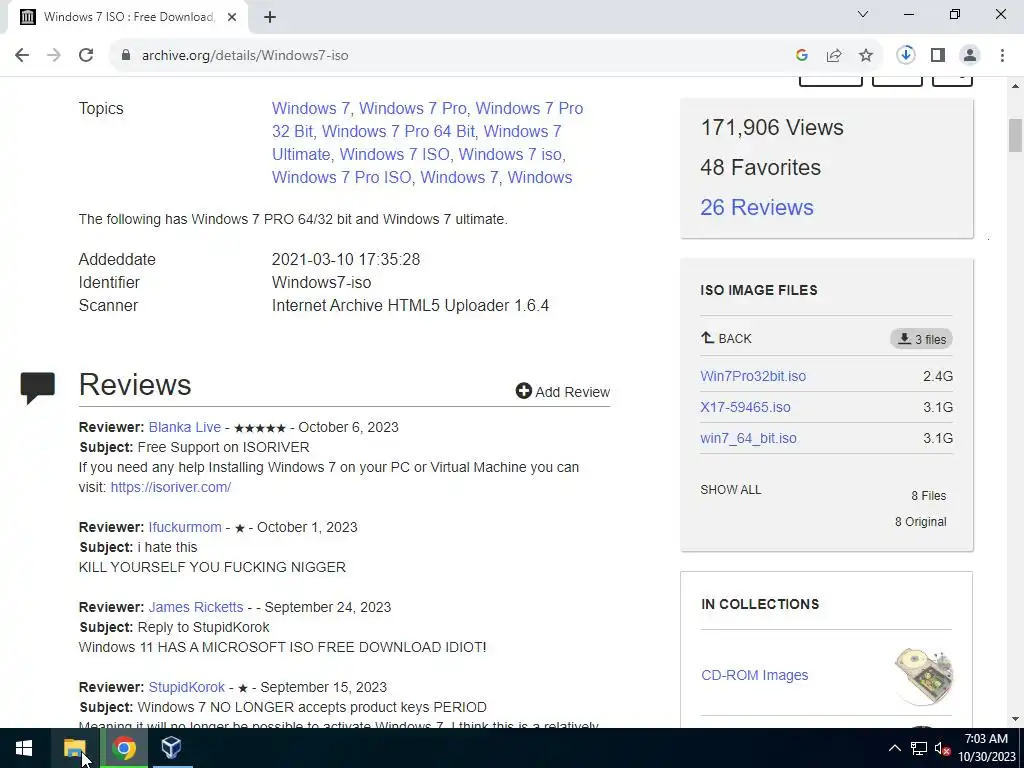
Task: Open Chrome three-dot menu
Action: pos(1002,56)
